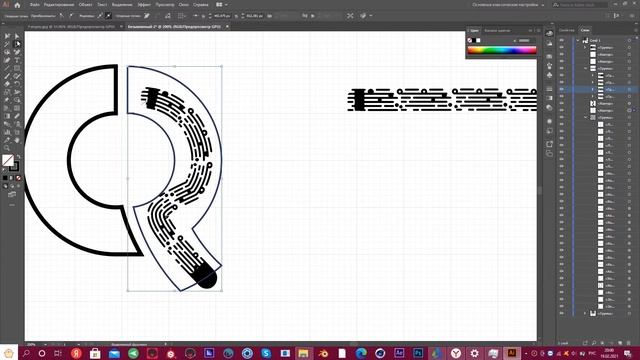Open the Редактирование menu
640x360 pixels.
click(59, 5)
